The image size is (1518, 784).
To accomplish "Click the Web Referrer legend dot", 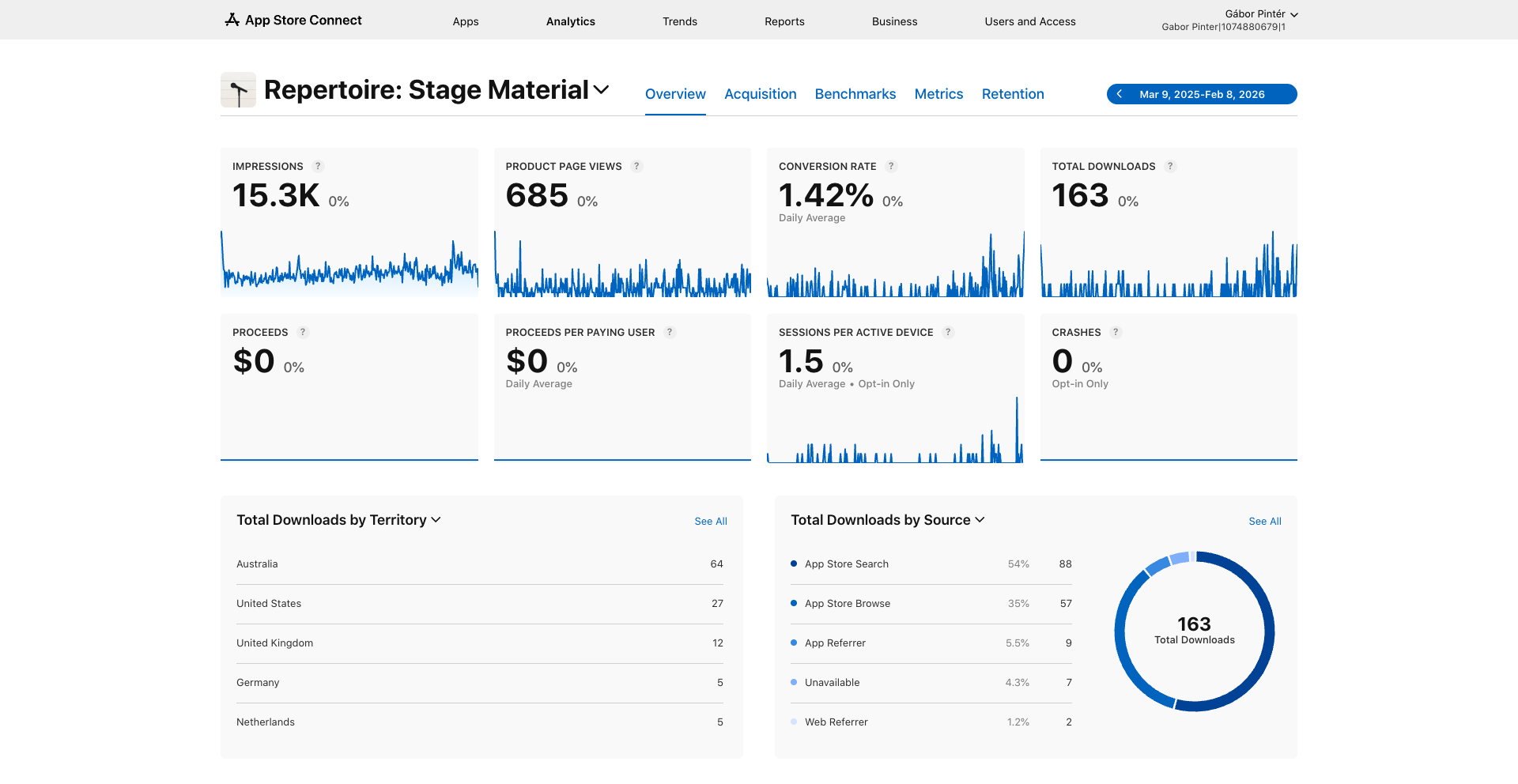I will [x=794, y=722].
